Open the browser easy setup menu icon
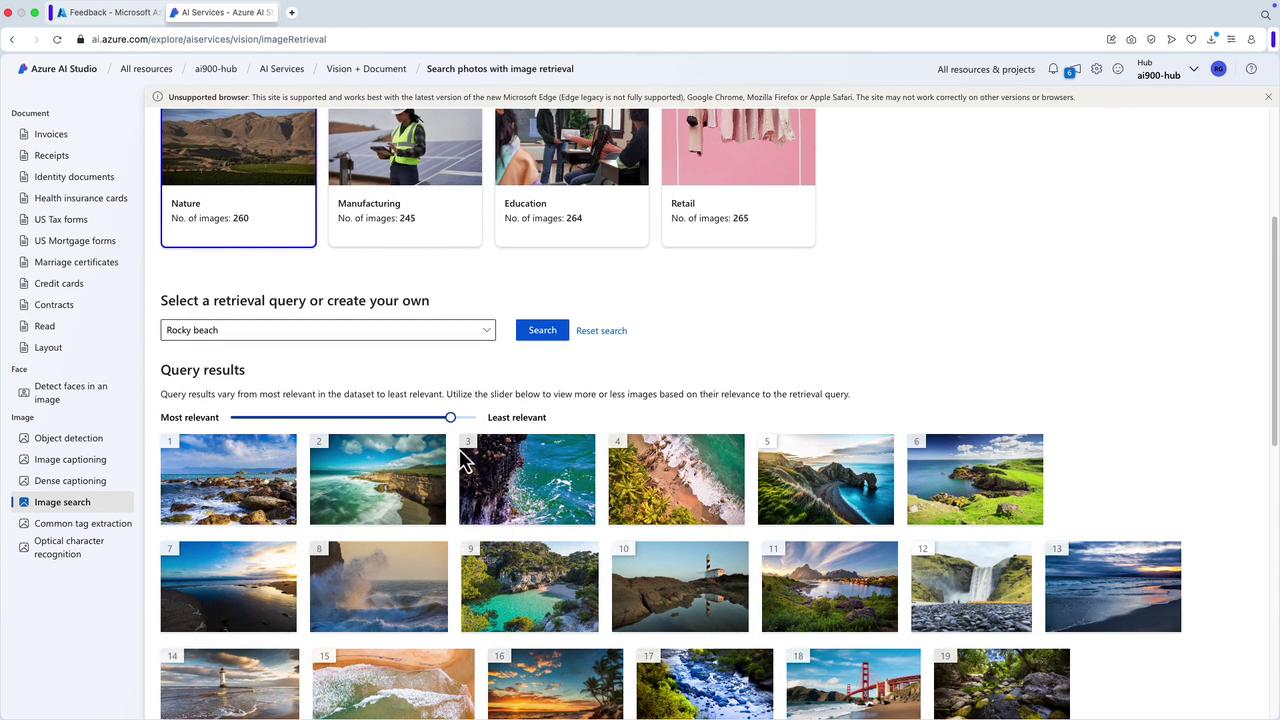The height and width of the screenshot is (720, 1280). pyautogui.click(x=1231, y=39)
